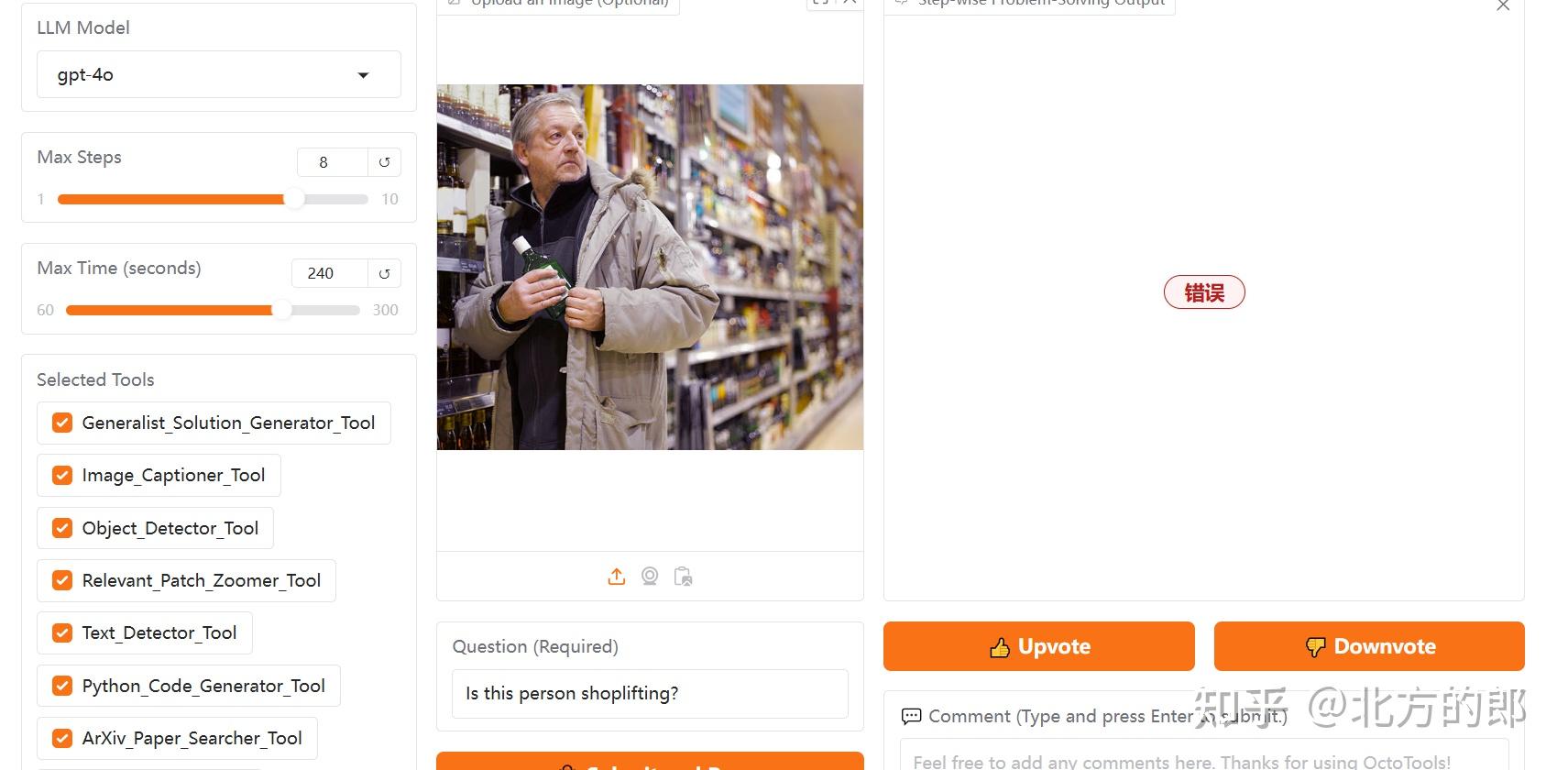Click the paste from clipboard icon
The image size is (1568, 770).
pos(683,577)
